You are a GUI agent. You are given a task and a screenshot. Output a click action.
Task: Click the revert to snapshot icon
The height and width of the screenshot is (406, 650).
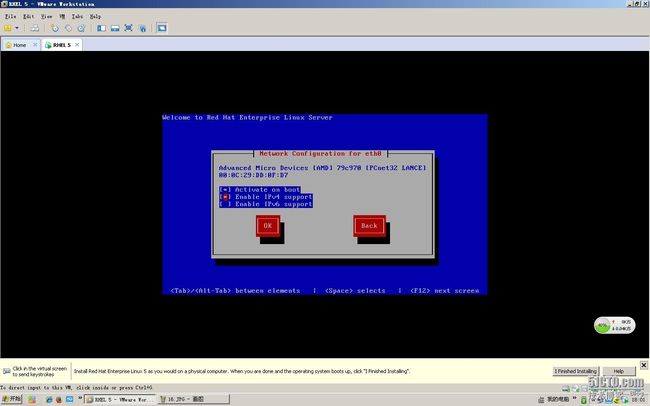[x=68, y=28]
